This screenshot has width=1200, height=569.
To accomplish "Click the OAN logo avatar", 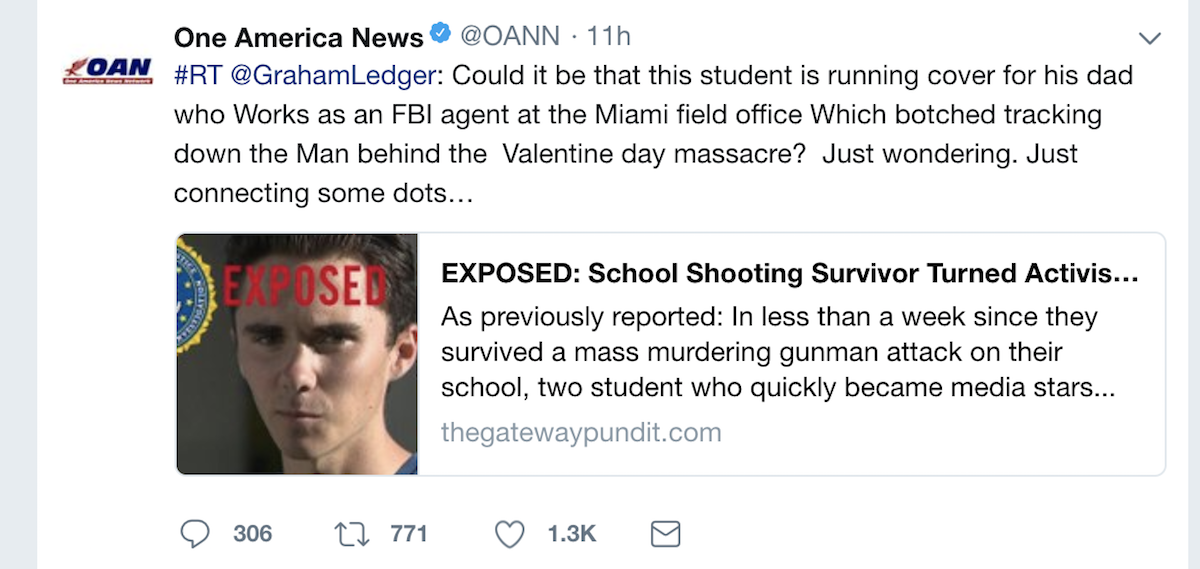I will [107, 72].
